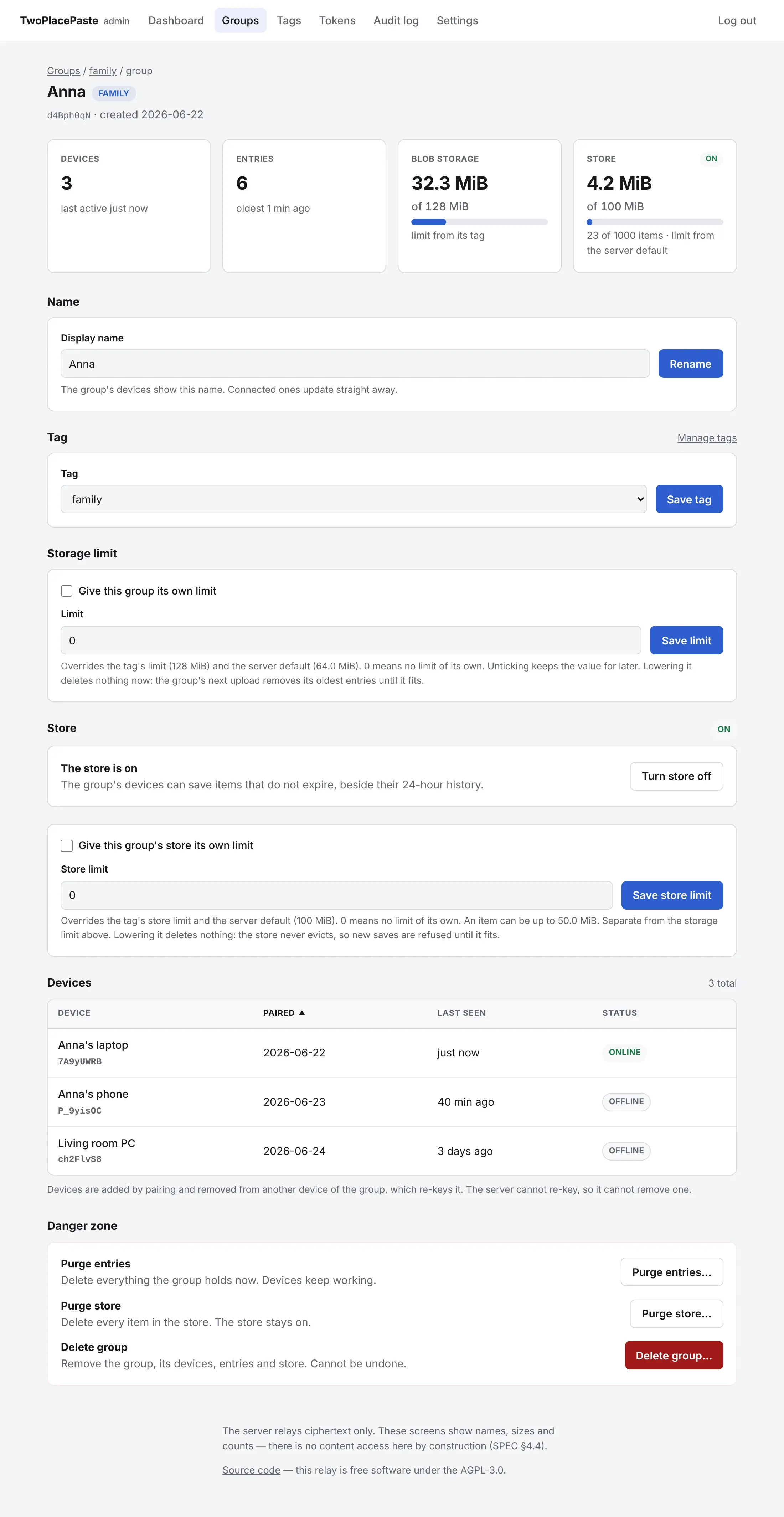
Task: Select the Anna's phone device name
Action: (93, 1094)
